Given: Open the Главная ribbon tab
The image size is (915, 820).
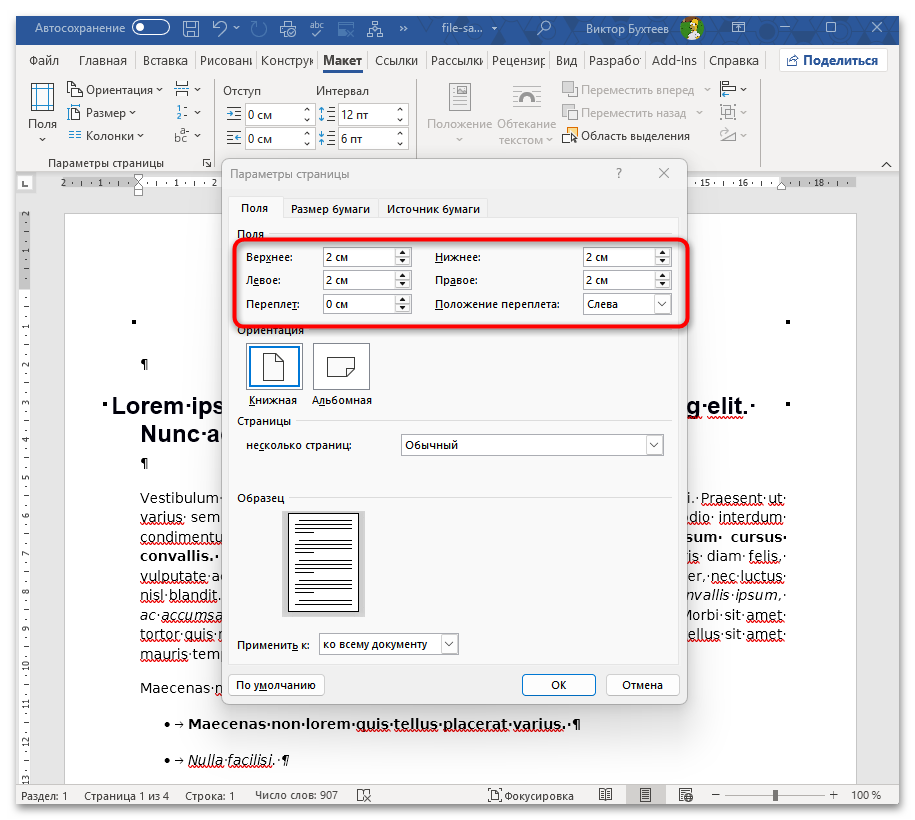Looking at the screenshot, I should [103, 61].
